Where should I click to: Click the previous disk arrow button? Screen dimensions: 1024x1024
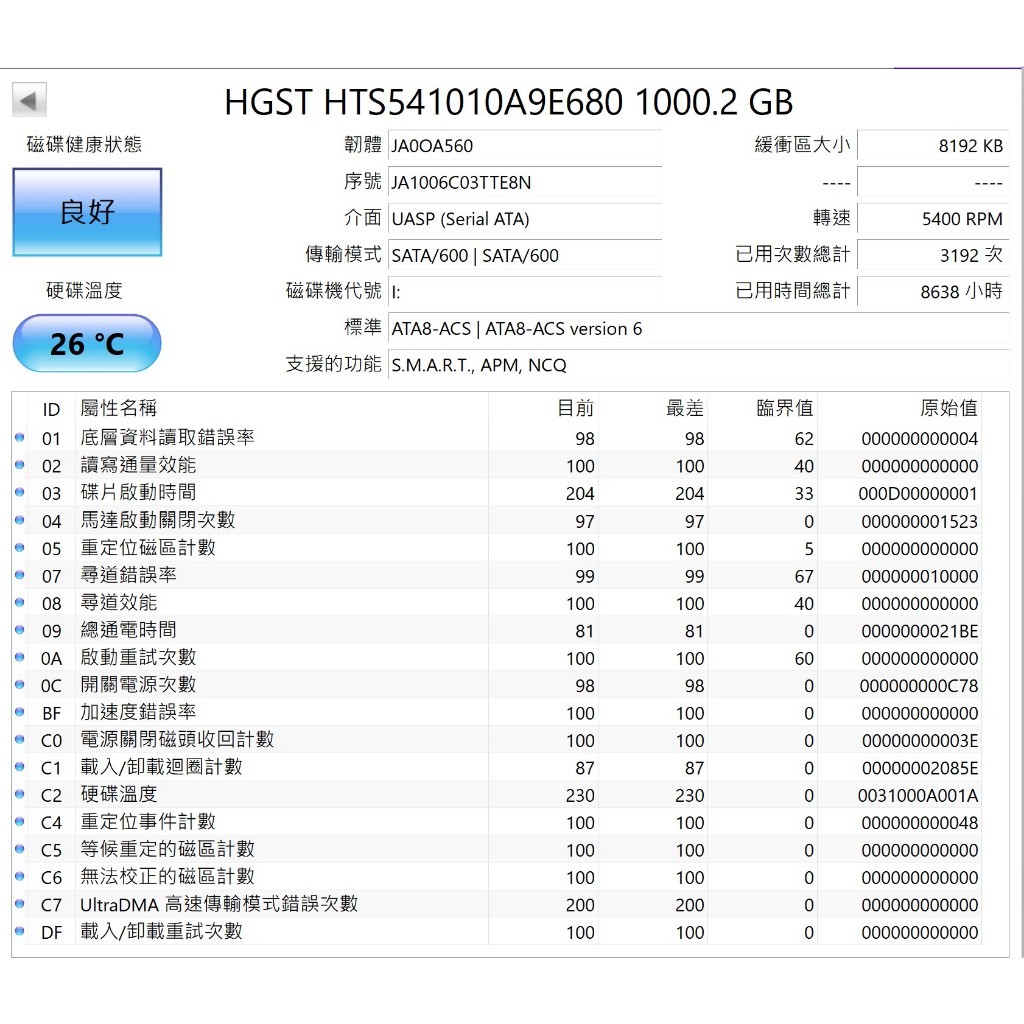29,100
